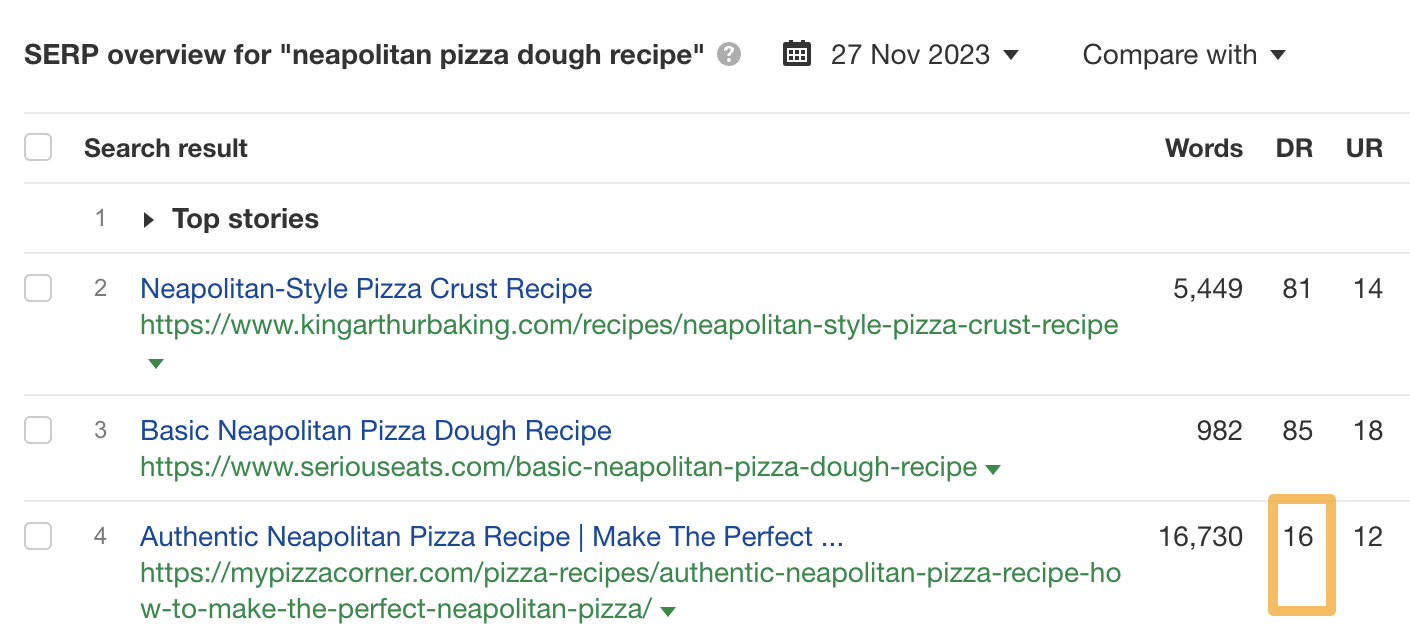
Task: Click the help icon next to the SERP overview title
Action: tap(730, 55)
